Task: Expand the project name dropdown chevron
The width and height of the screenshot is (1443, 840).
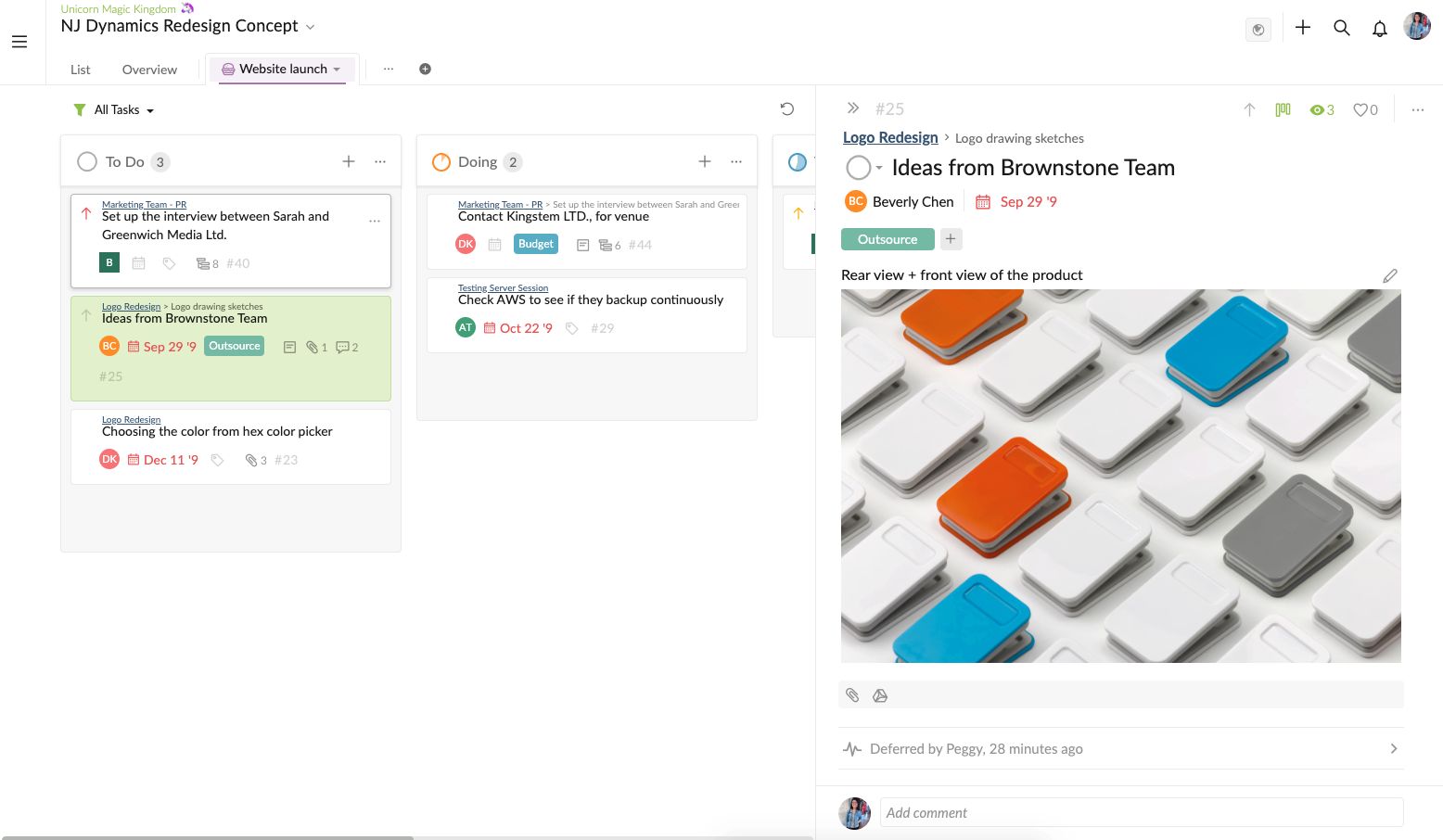Action: [x=310, y=27]
